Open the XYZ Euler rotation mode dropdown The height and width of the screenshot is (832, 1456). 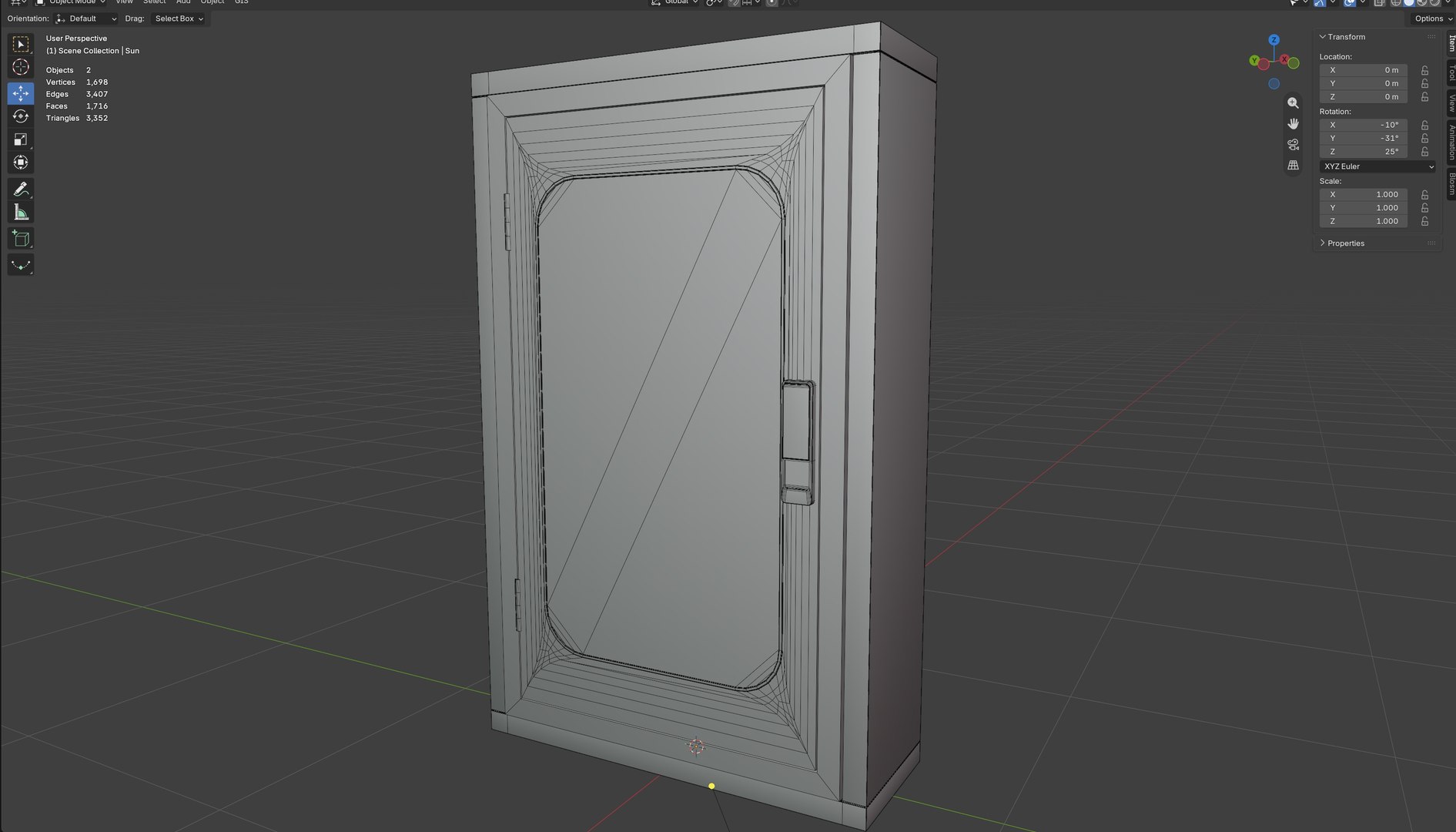click(1377, 166)
